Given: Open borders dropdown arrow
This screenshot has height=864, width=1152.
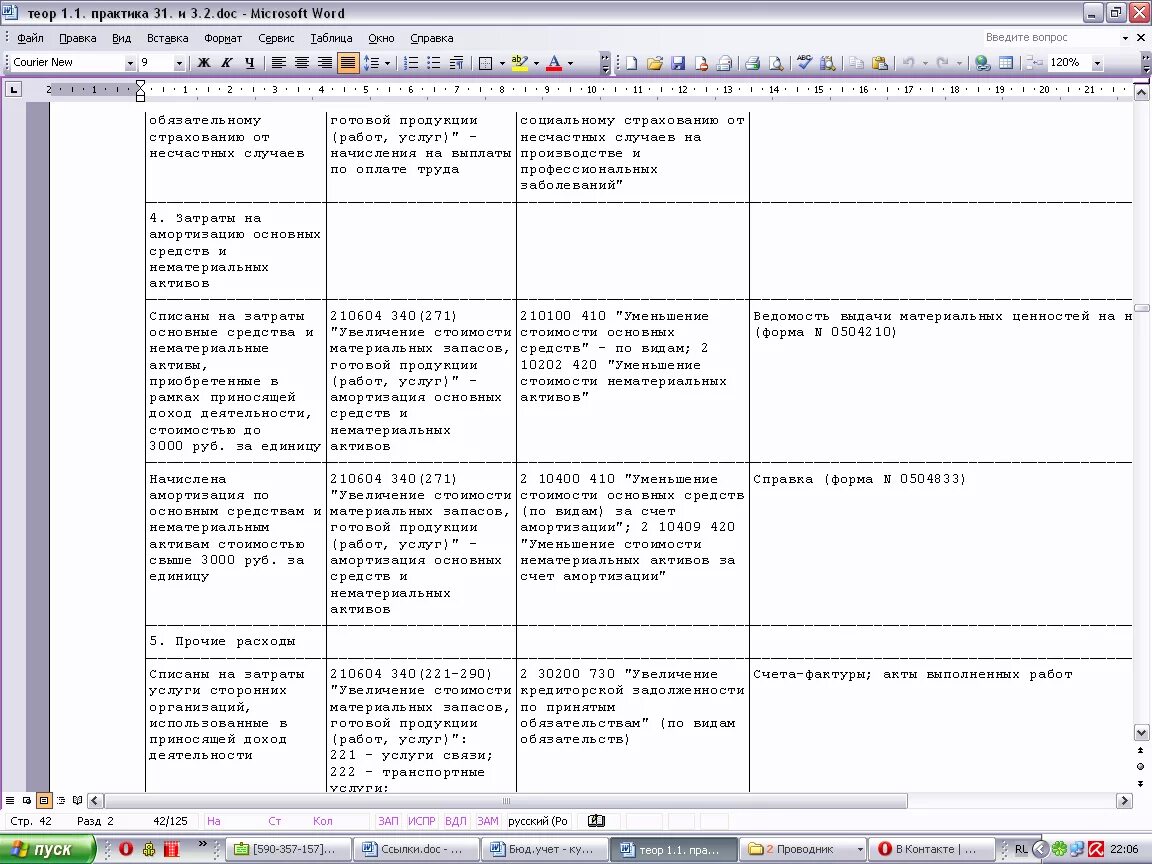Looking at the screenshot, I should coord(503,63).
